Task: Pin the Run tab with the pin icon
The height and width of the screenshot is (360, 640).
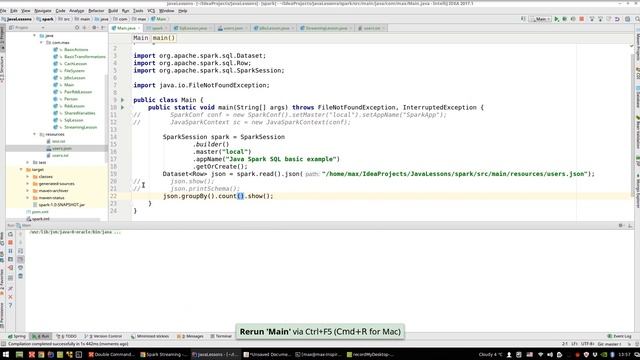Action: (x=10, y=289)
